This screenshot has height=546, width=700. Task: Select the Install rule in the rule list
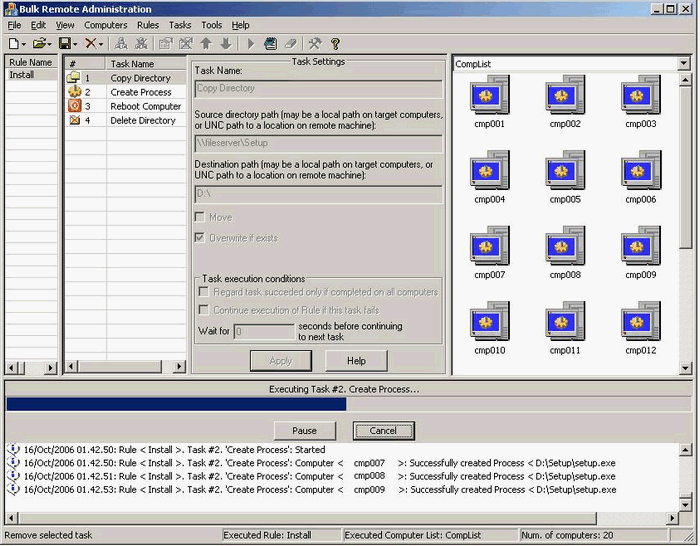coord(22,75)
